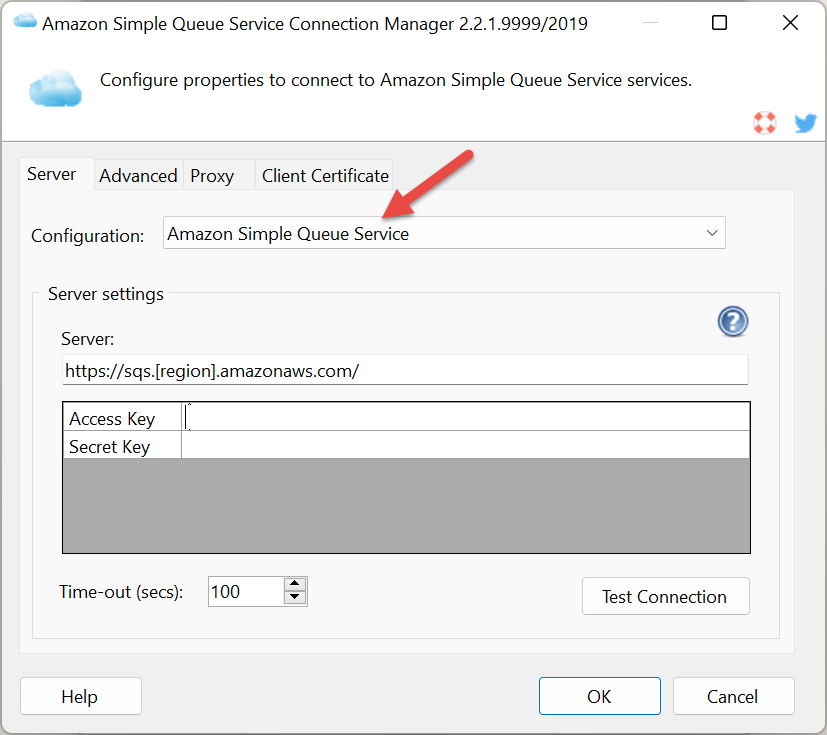This screenshot has width=827, height=735.
Task: Click into the Secret Key value field
Action: point(466,446)
